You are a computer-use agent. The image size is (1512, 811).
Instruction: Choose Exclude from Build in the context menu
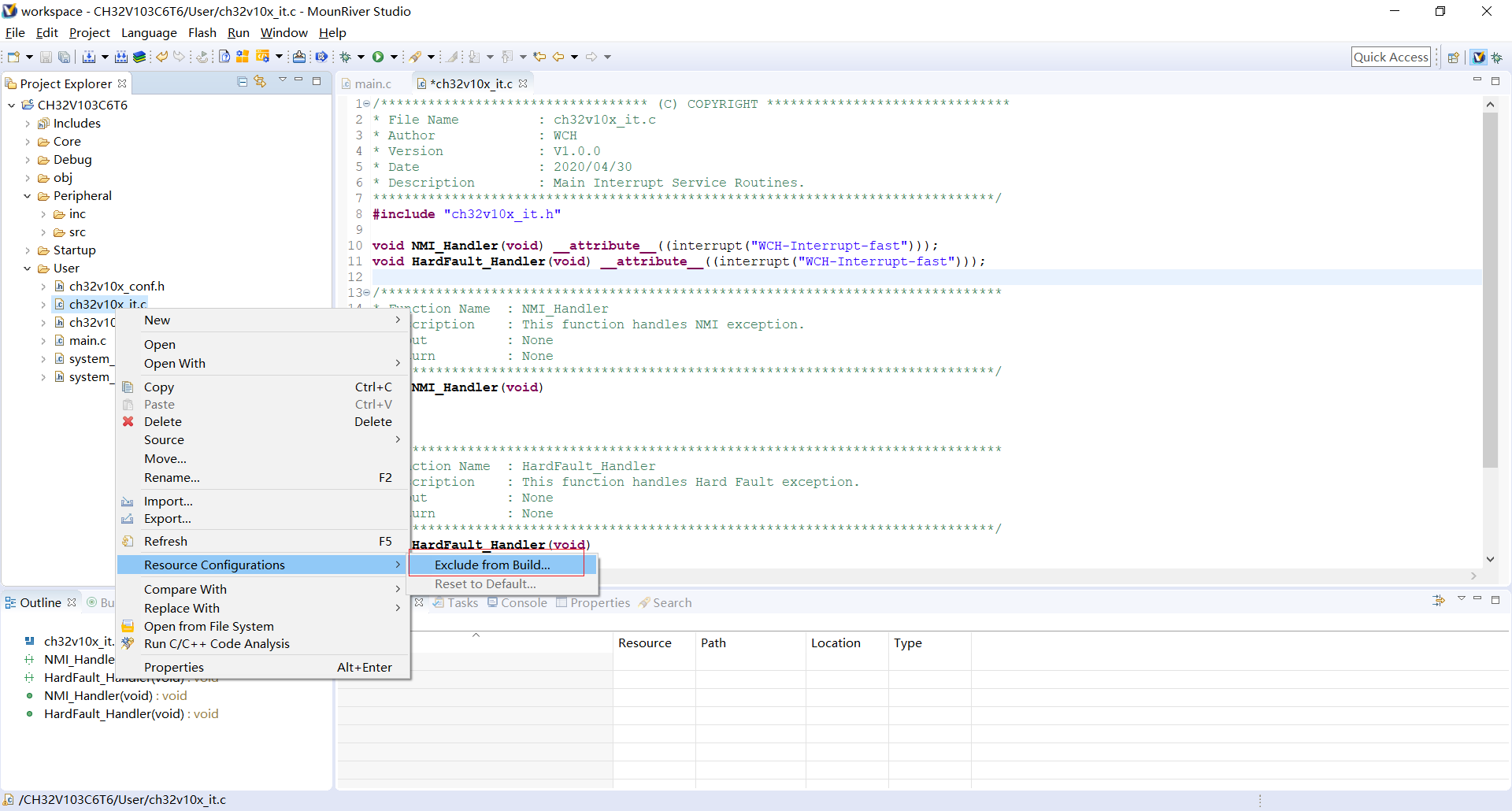coord(491,565)
